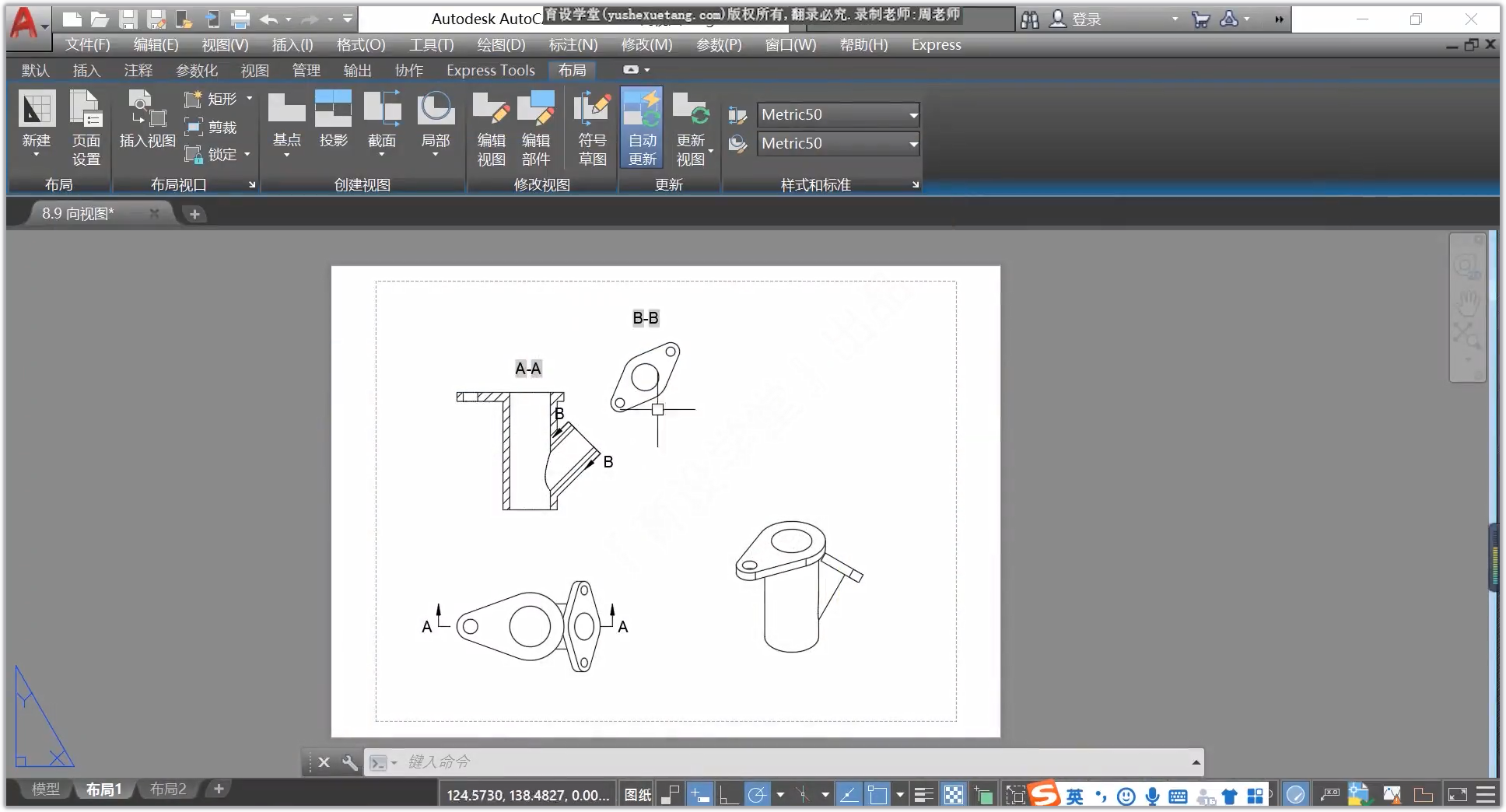Viewport: 1506px width, 812px height.
Task: Click the 图纸 paper space status label
Action: [638, 795]
